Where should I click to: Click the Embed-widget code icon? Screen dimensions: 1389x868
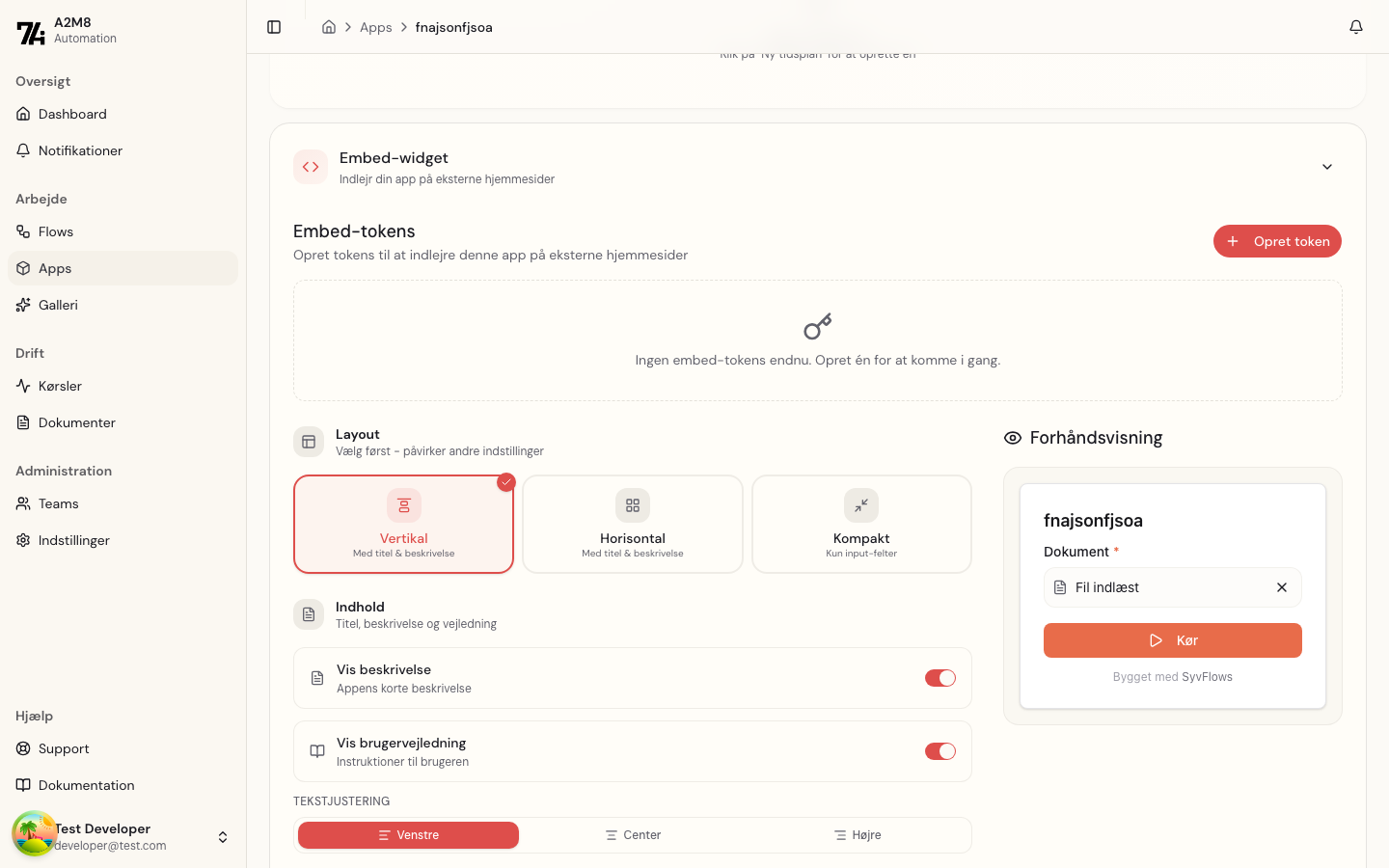tap(310, 166)
